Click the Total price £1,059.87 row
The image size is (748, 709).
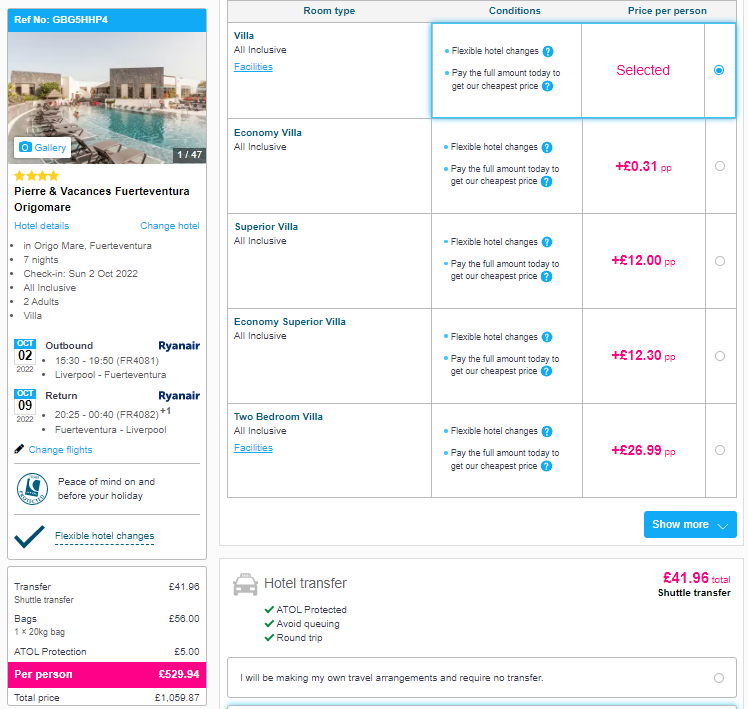[x=107, y=698]
